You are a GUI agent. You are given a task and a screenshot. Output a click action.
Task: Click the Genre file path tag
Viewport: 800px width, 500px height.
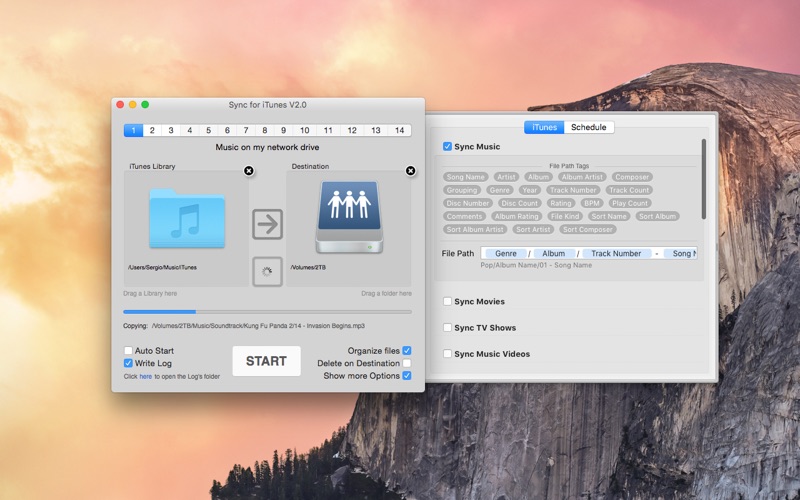[x=499, y=190]
